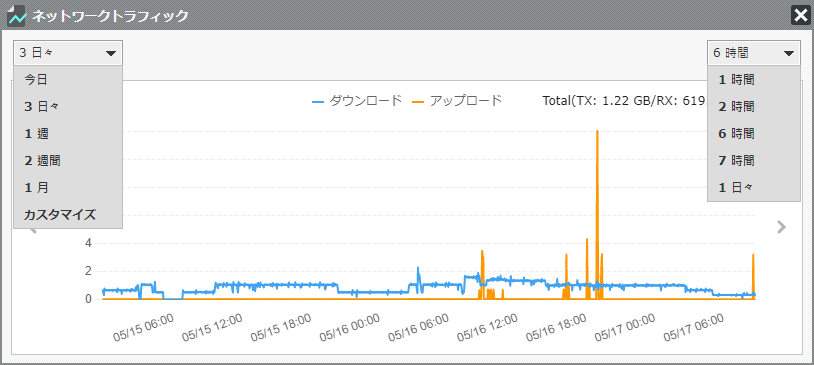Click the ネットワークトラフィック window title

coord(110,16)
